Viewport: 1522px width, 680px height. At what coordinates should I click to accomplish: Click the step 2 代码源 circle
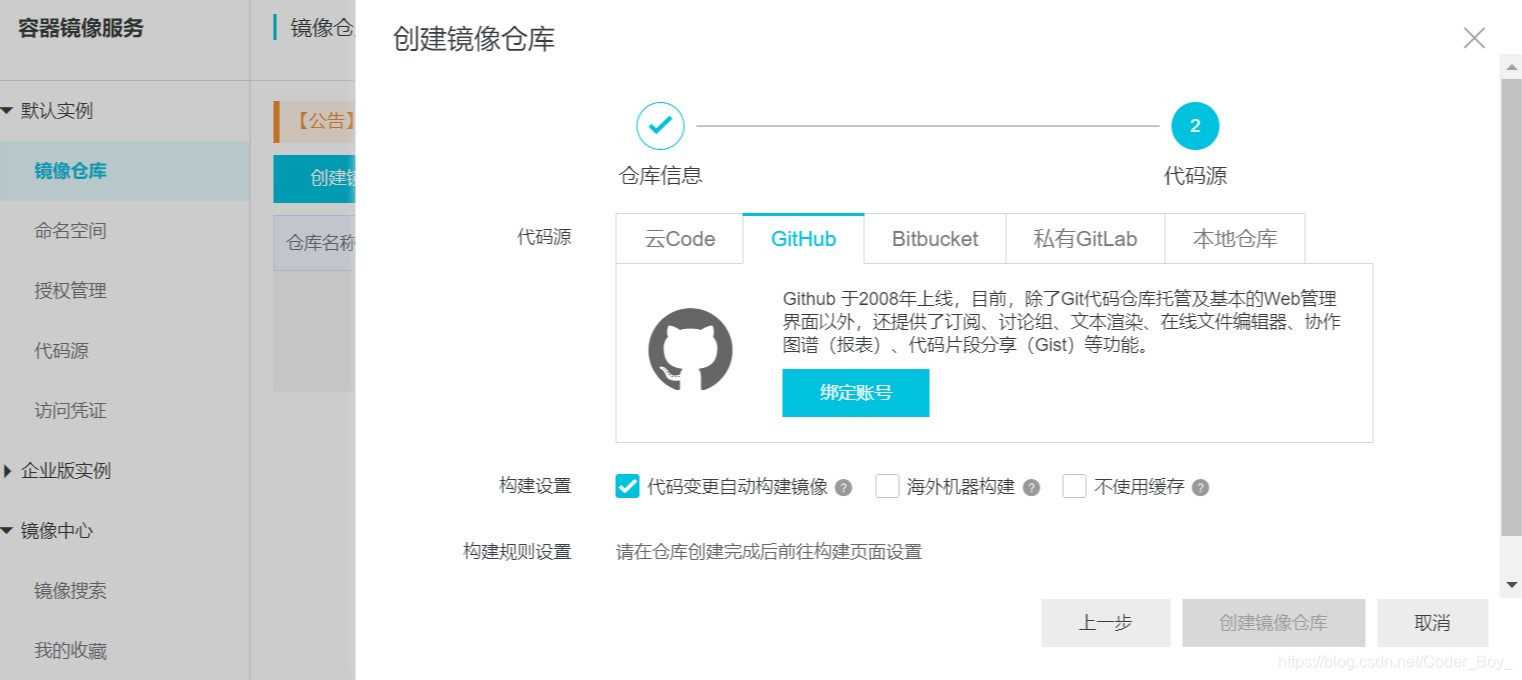(1195, 125)
